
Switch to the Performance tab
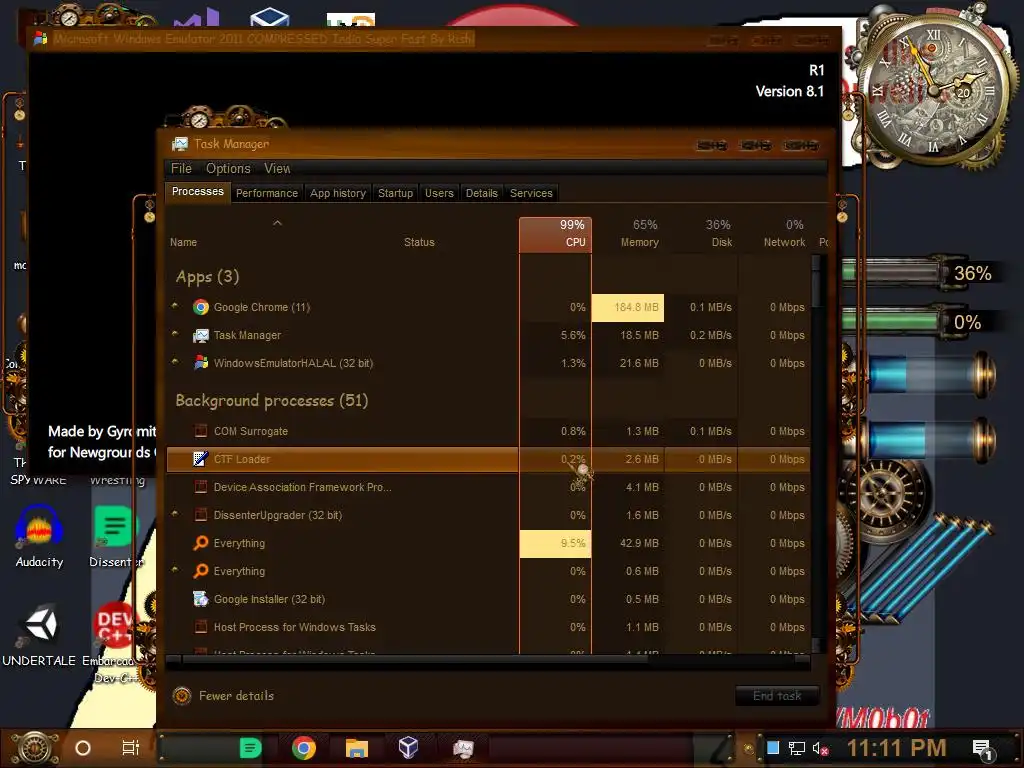point(266,193)
